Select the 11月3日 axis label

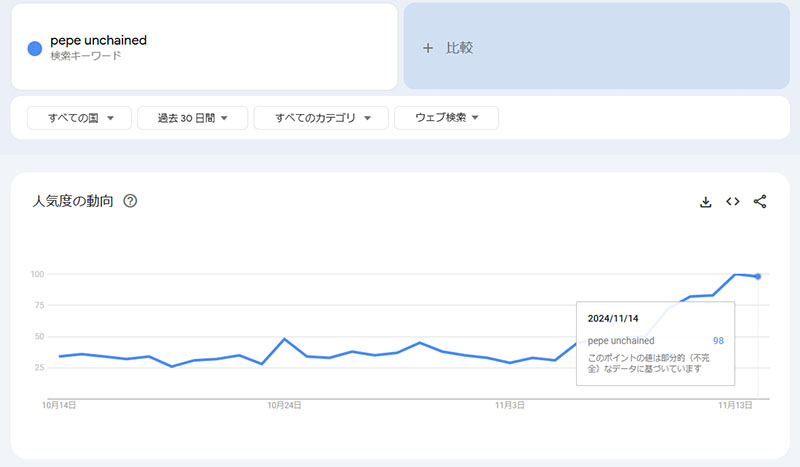coord(510,405)
